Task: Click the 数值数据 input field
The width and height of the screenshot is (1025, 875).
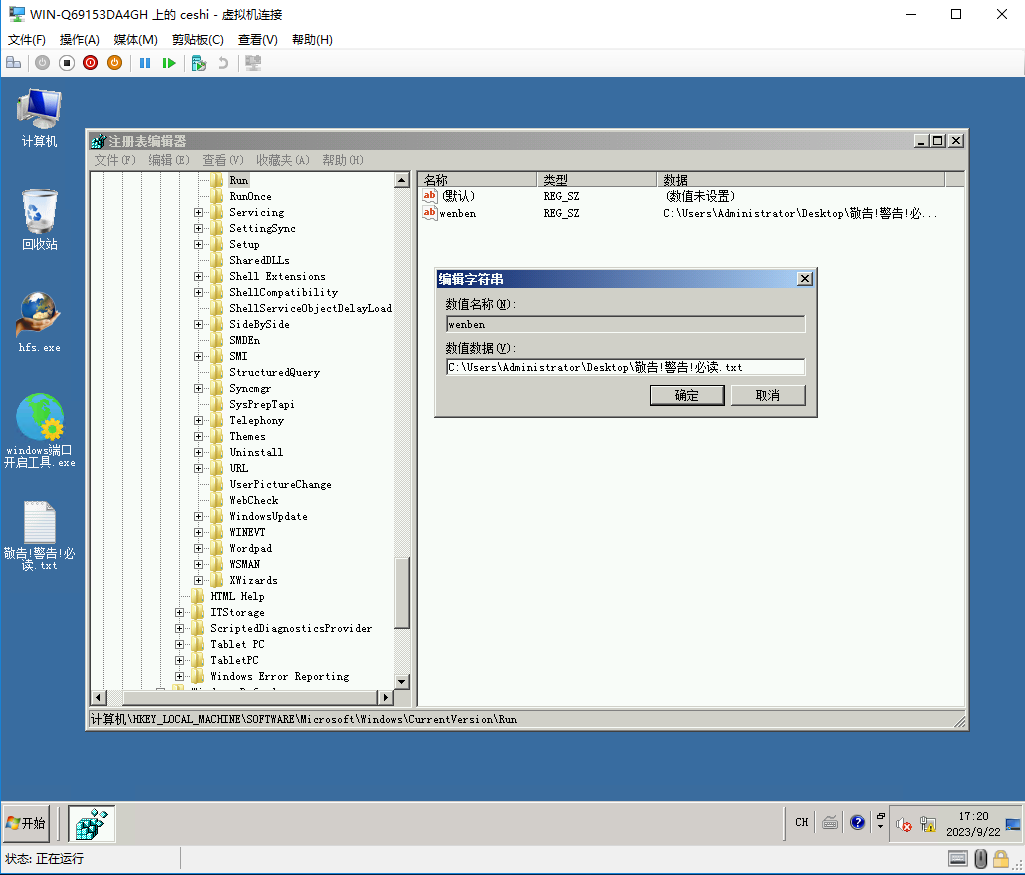Action: [x=625, y=367]
